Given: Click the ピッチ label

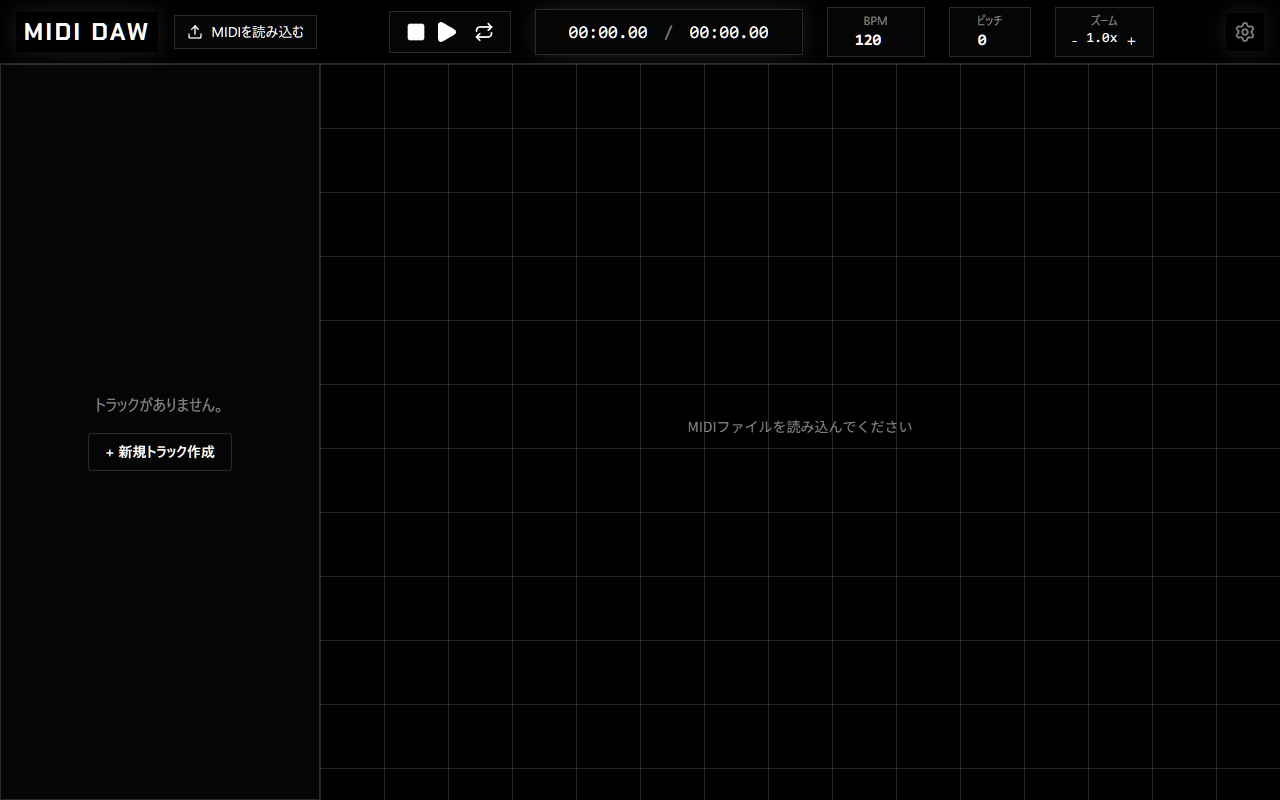Looking at the screenshot, I should pyautogui.click(x=989, y=20).
